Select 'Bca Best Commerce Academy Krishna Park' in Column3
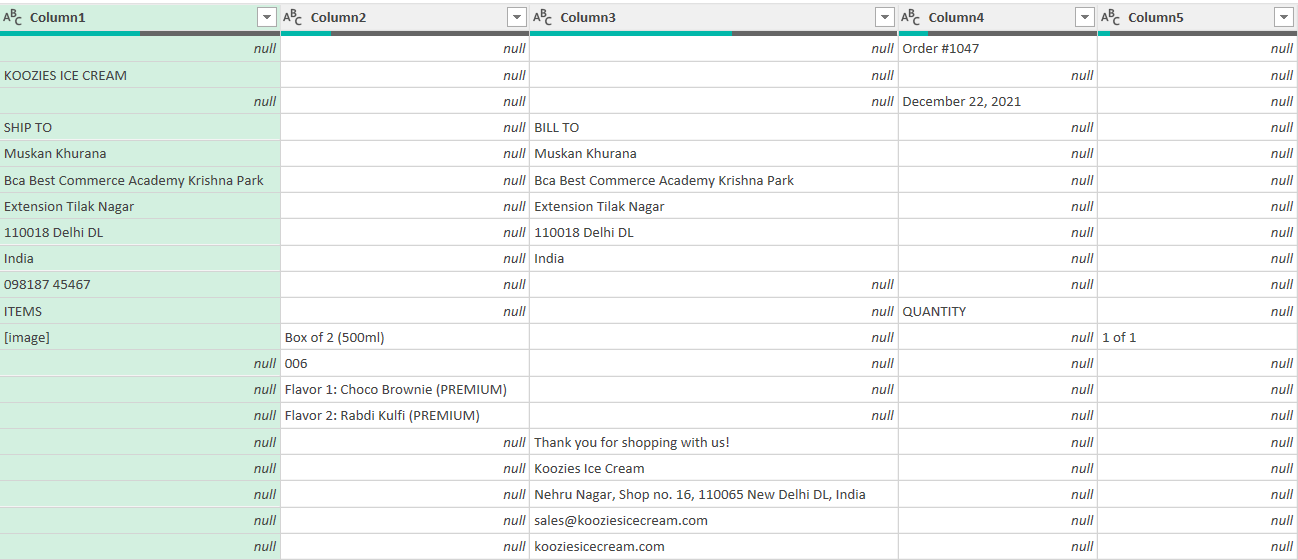 (x=714, y=180)
